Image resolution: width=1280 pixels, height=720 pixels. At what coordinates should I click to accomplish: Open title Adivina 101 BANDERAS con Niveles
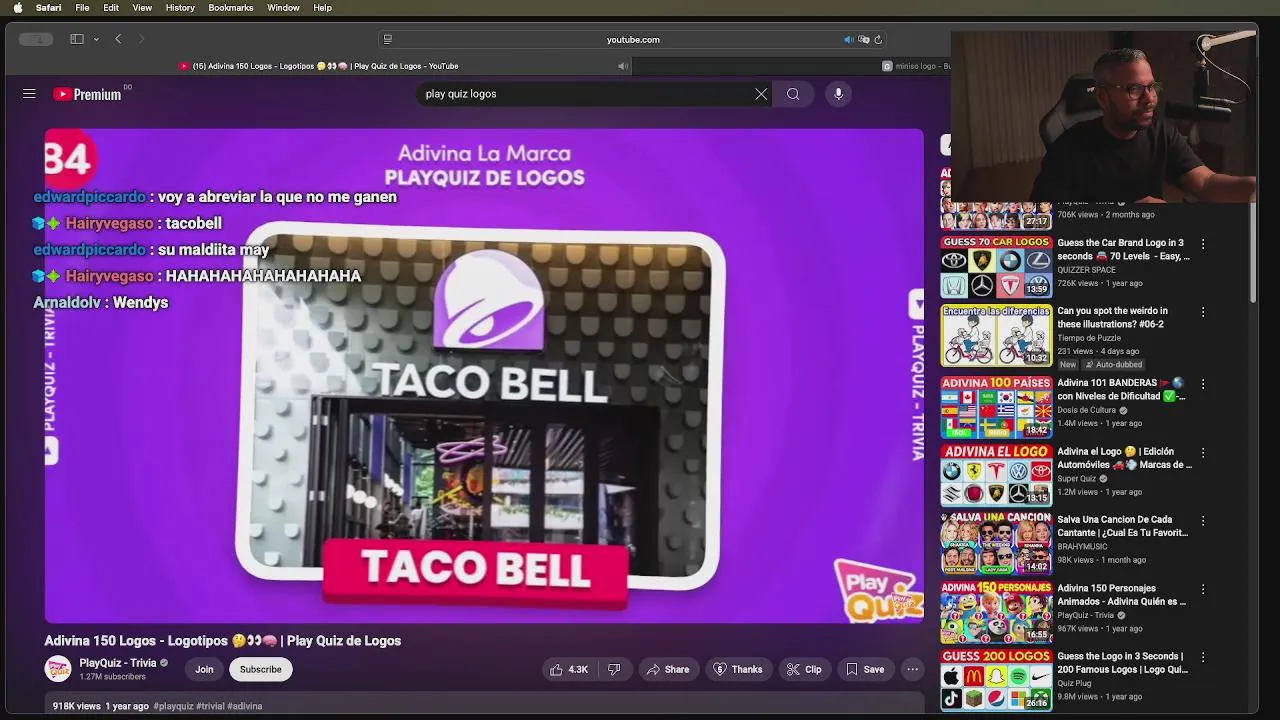(1121, 390)
